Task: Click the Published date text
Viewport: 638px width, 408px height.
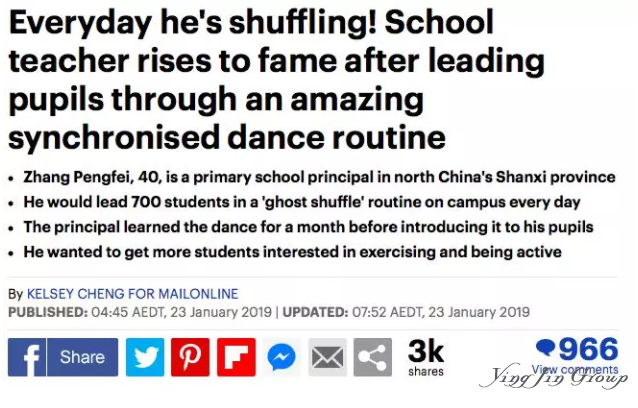Action: tap(140, 312)
